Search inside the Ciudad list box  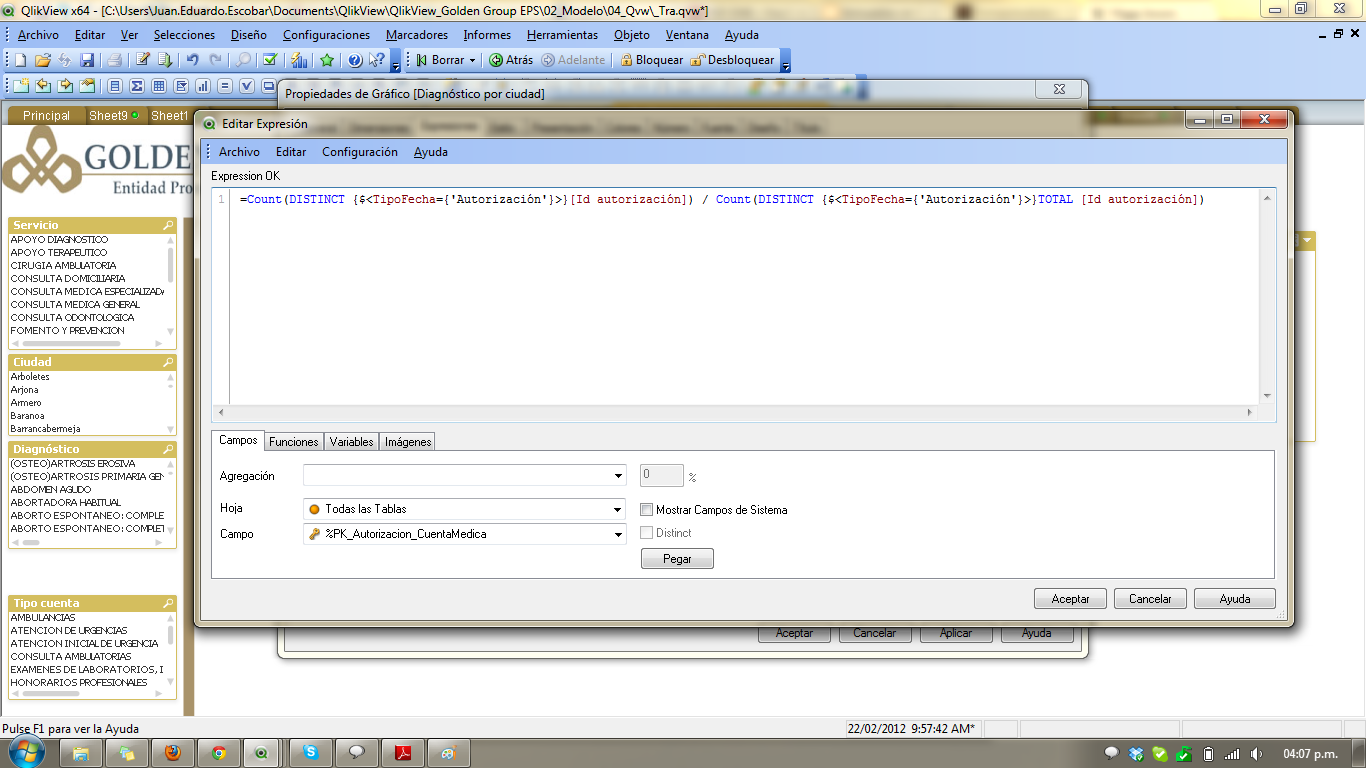(x=169, y=362)
